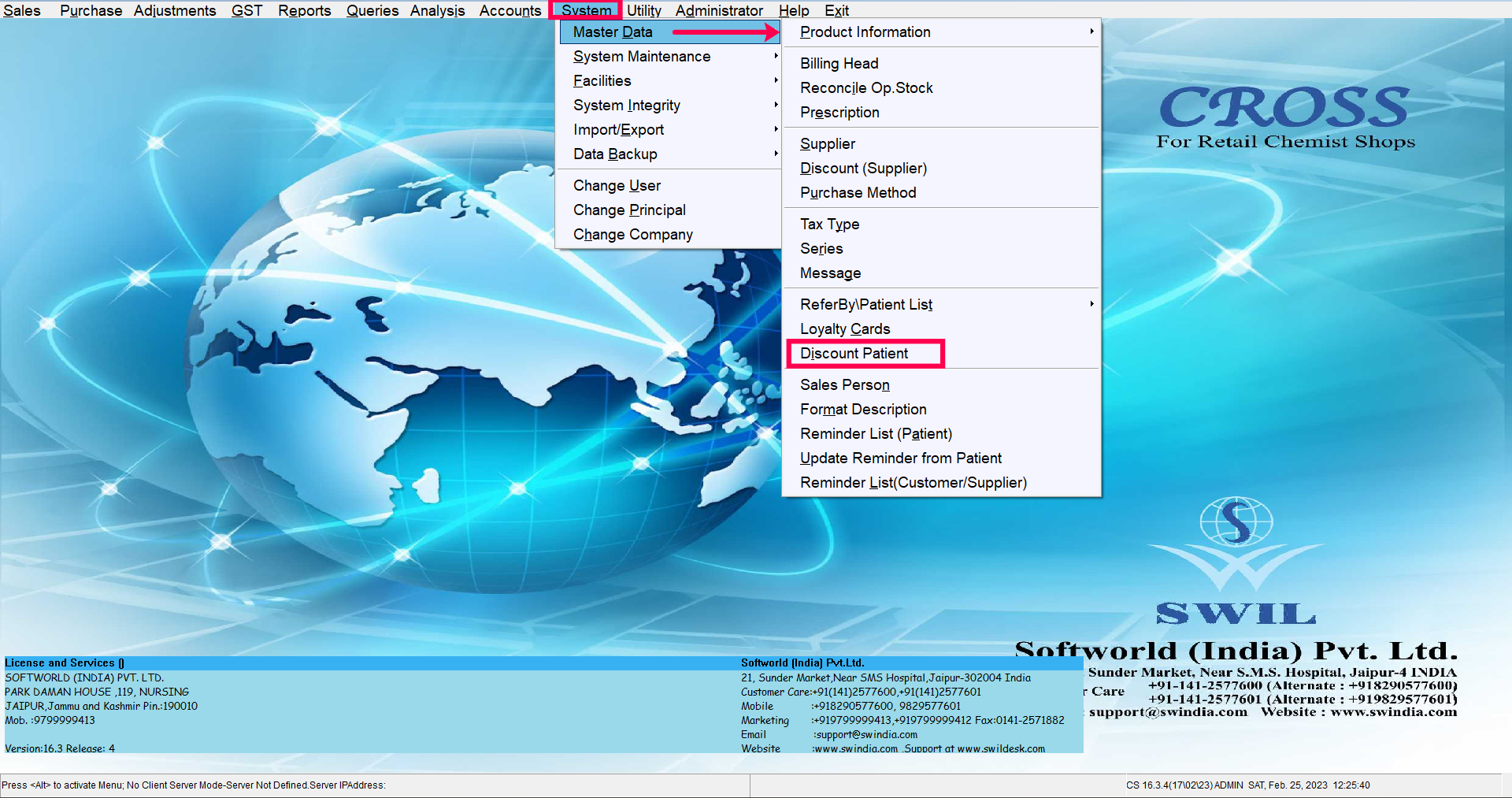The width and height of the screenshot is (1512, 798).
Task: Open the Sales menu
Action: (x=22, y=10)
